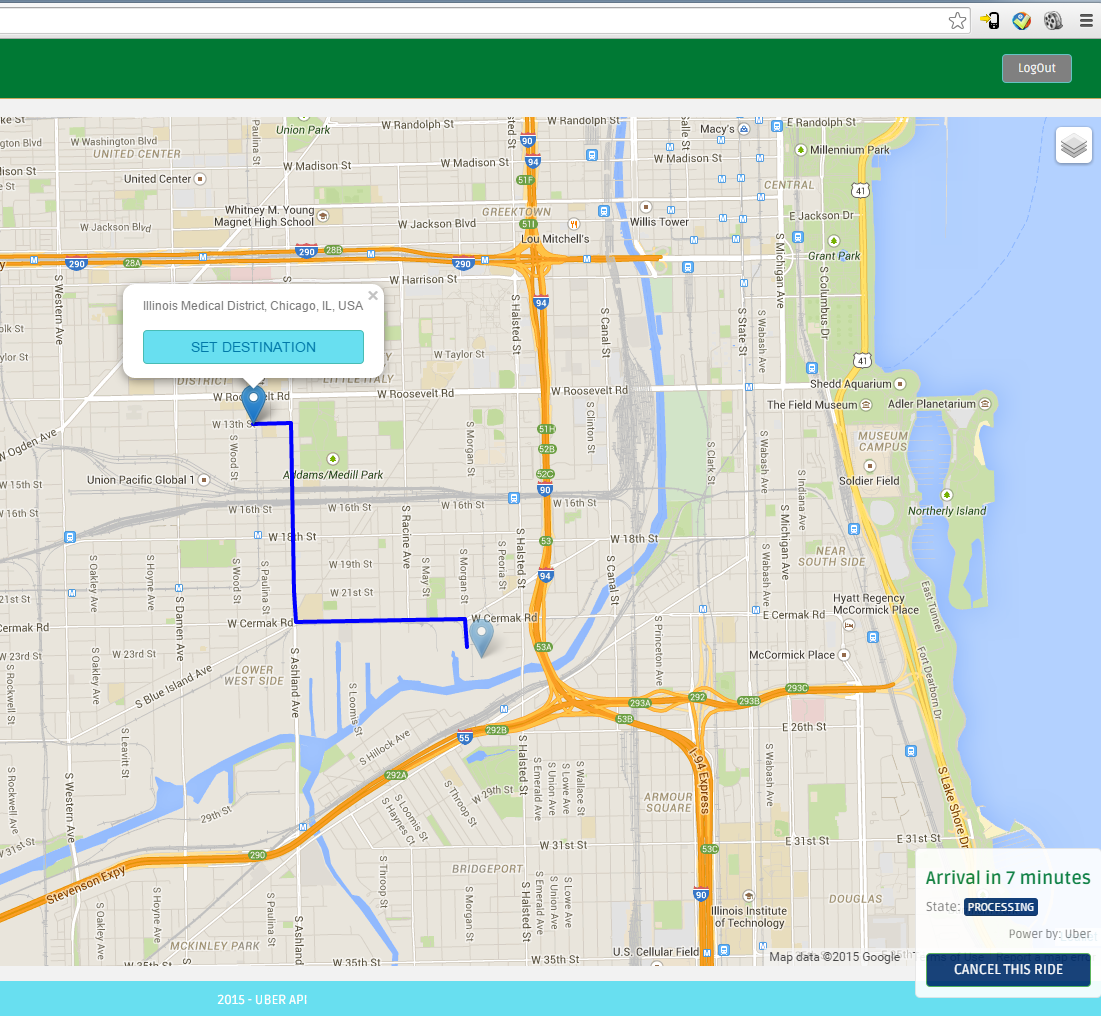The image size is (1101, 1016).
Task: Click the MUSEUM CAMPUS label
Action: pyautogui.click(x=883, y=441)
